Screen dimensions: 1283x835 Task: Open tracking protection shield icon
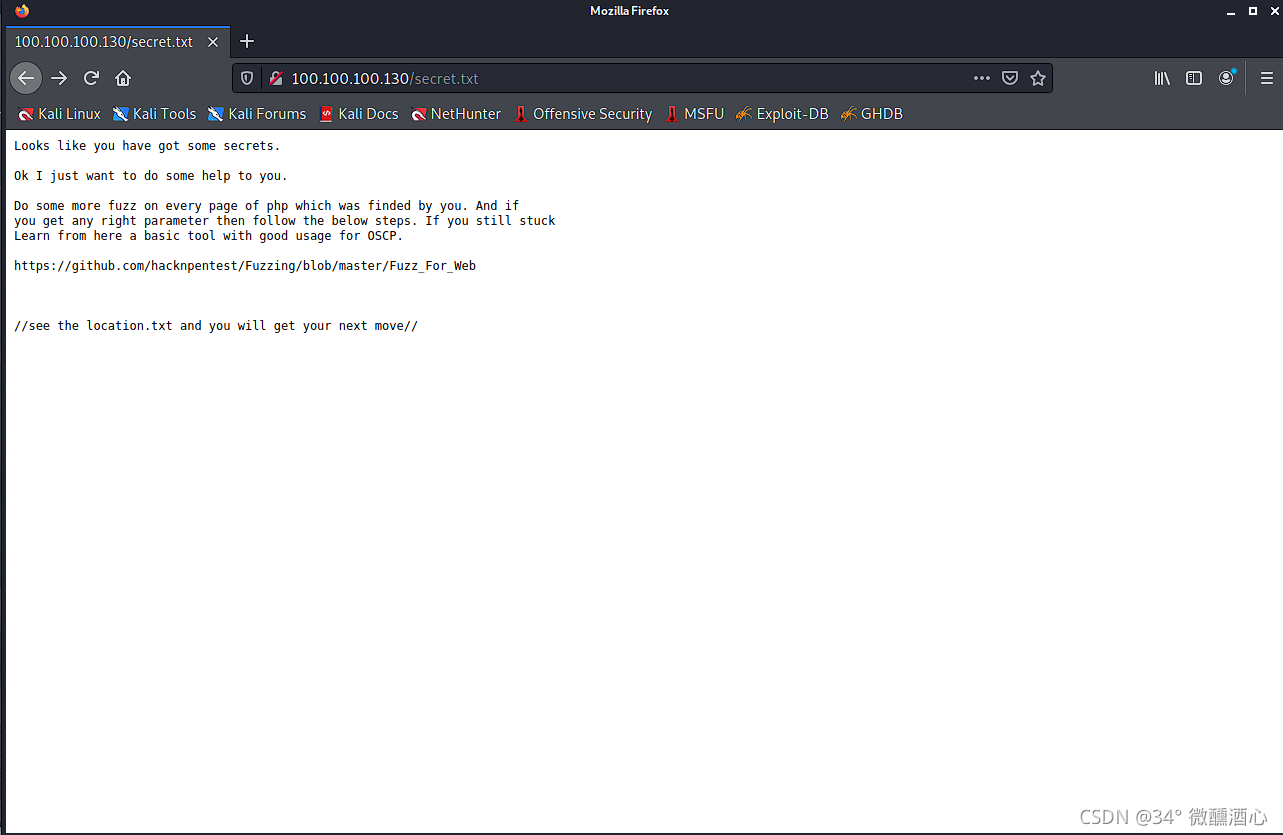[247, 78]
